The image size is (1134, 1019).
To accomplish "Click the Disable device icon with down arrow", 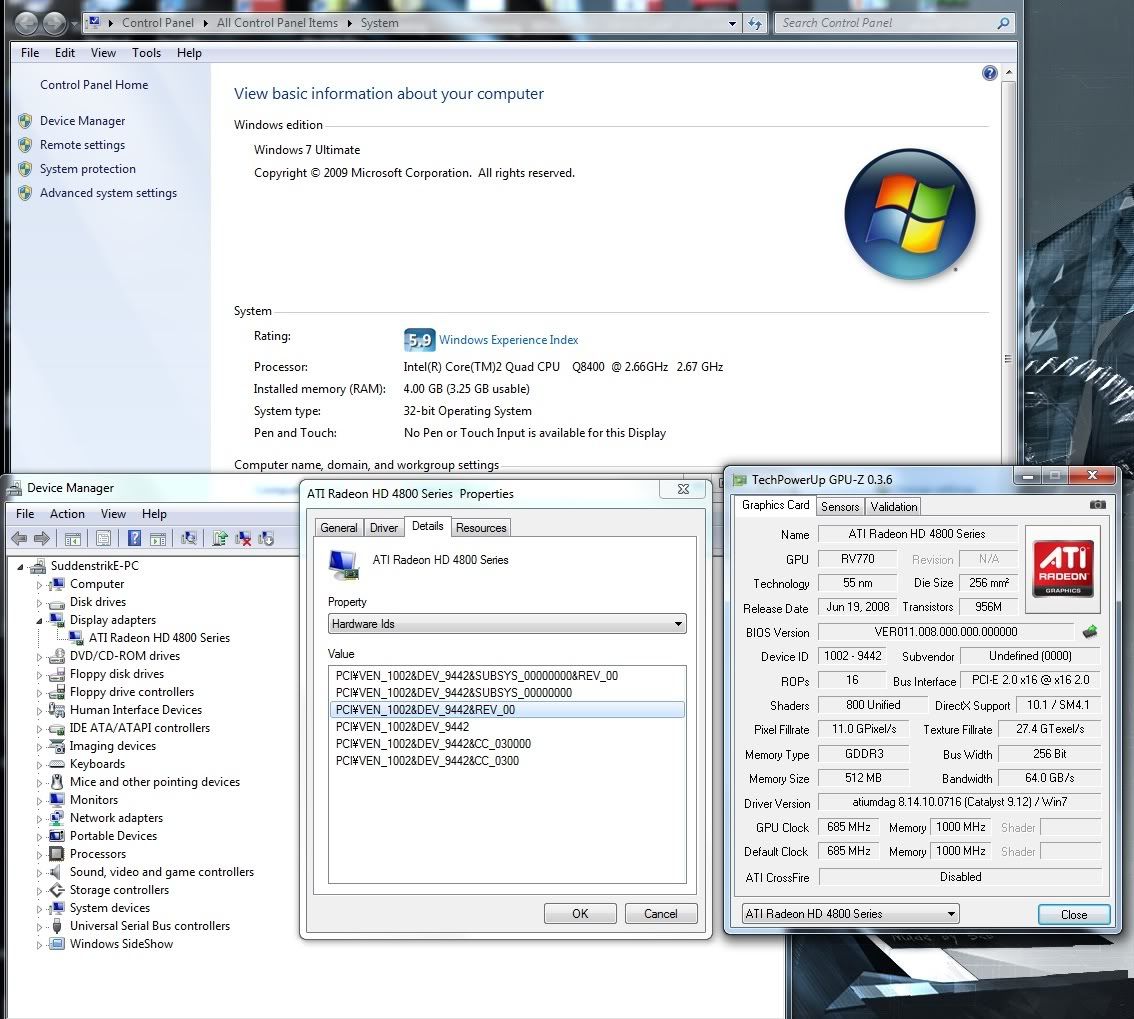I will point(266,538).
